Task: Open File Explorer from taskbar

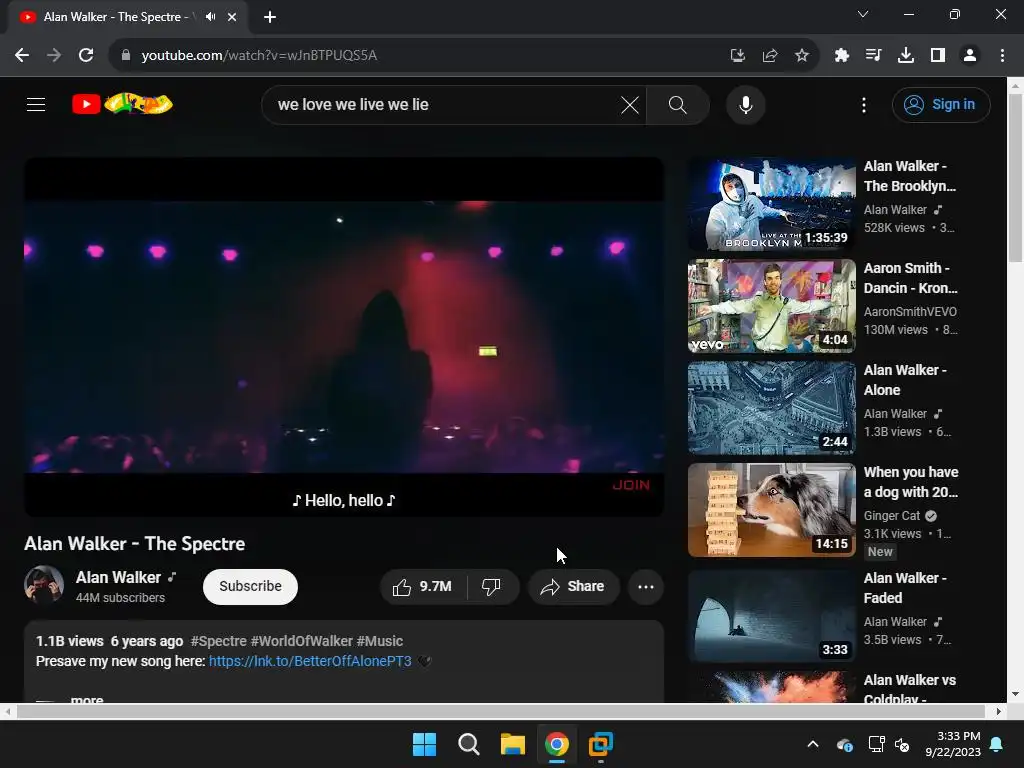Action: coord(513,744)
